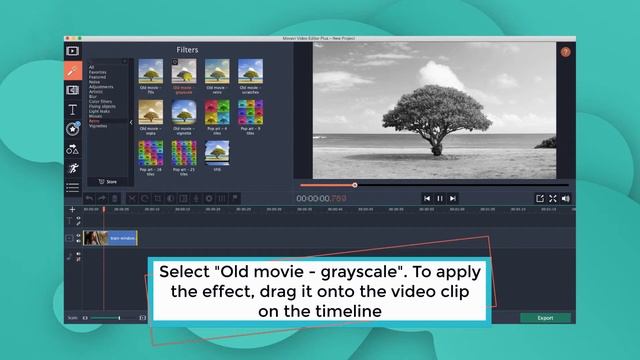This screenshot has width=640, height=360.
Task: Jump to next frame button
Action: (453, 198)
